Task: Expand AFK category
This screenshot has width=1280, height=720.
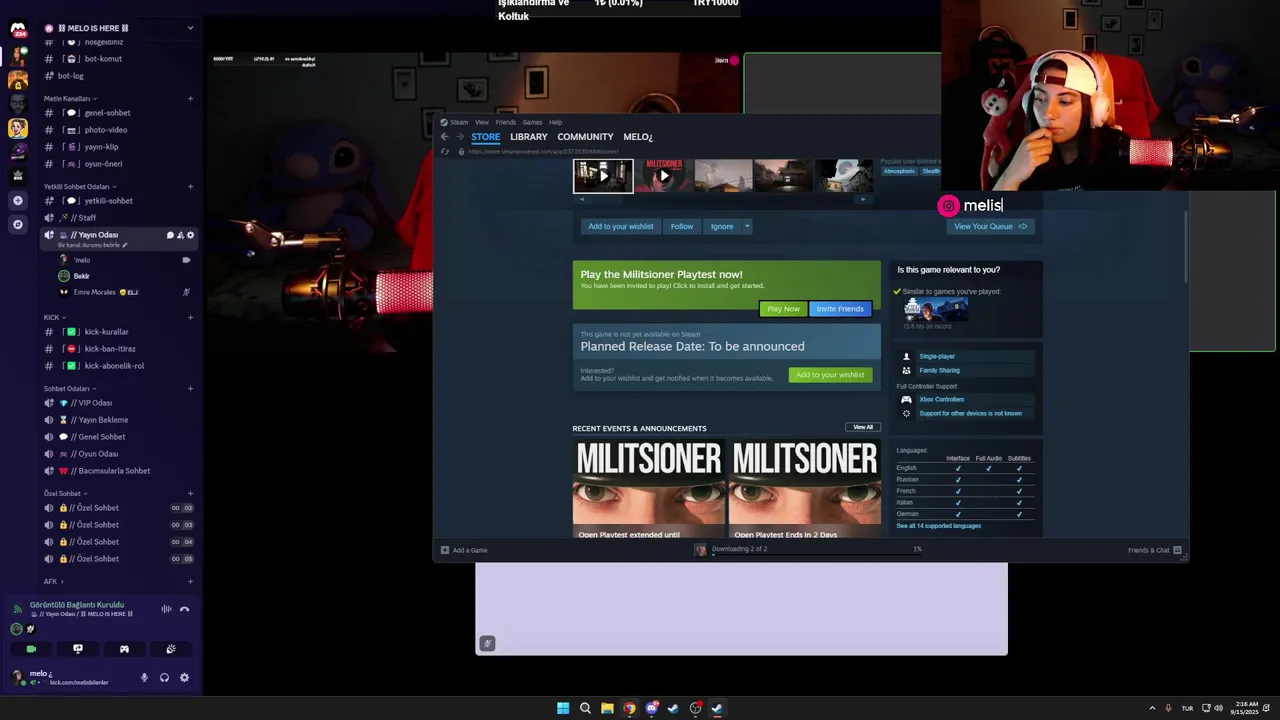Action: coord(52,582)
